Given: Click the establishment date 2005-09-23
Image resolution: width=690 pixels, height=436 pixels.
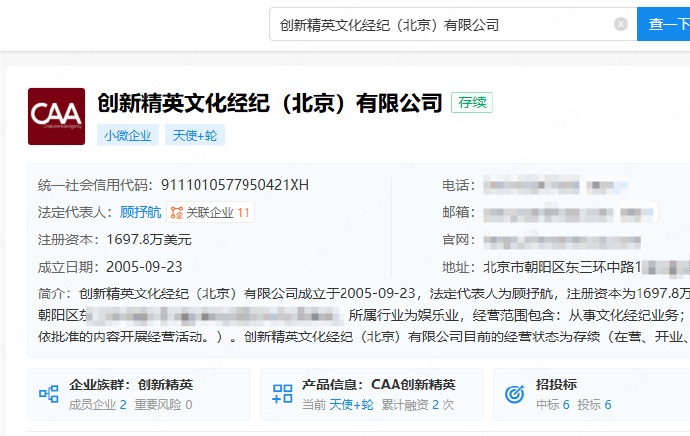Looking at the screenshot, I should coord(144,267).
